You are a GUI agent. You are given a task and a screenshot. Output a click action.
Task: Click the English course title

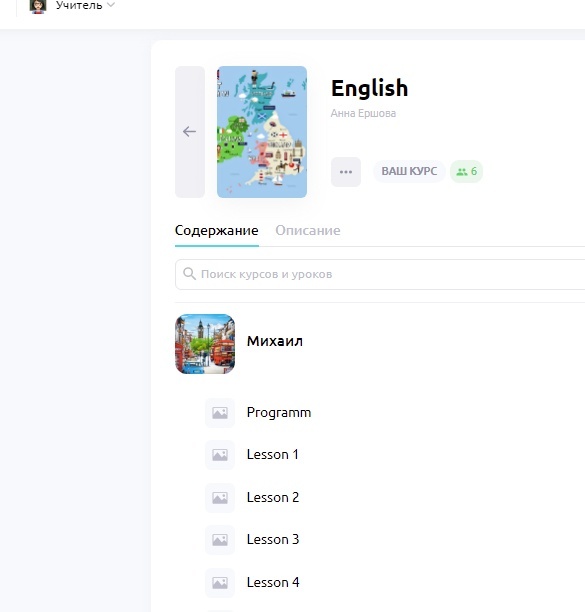point(370,88)
